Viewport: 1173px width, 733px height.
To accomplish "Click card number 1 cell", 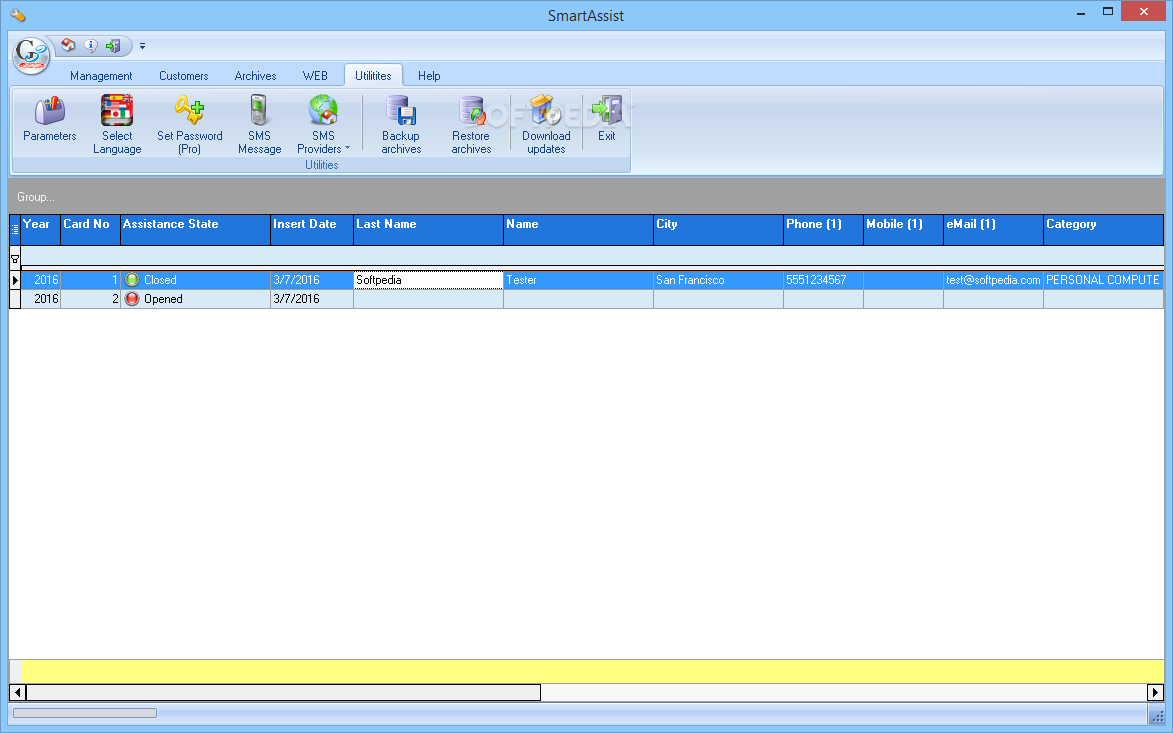I will click(x=91, y=280).
